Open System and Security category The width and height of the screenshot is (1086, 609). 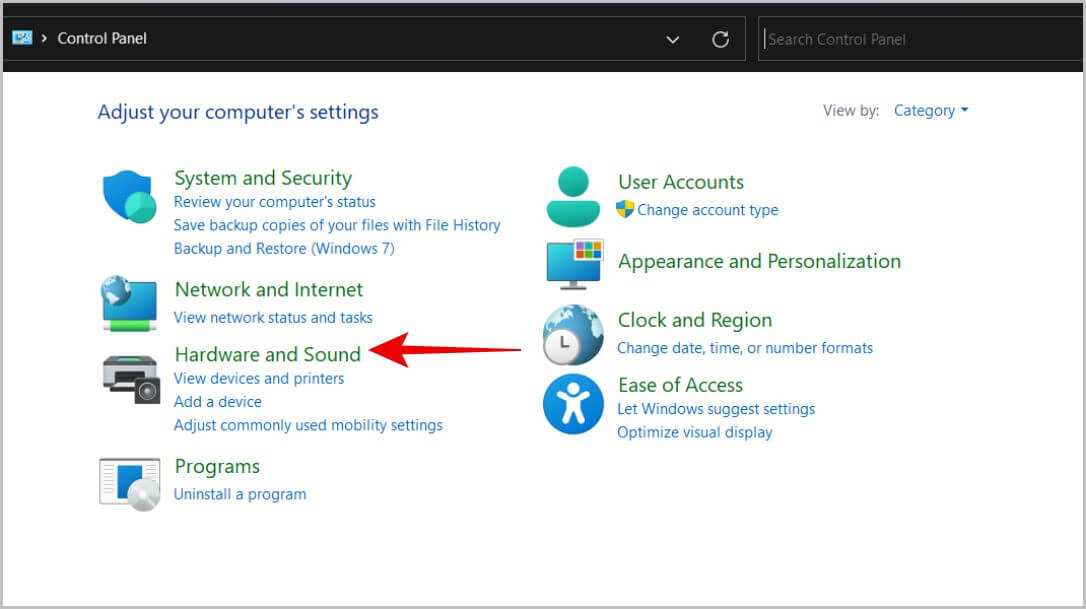click(x=263, y=177)
